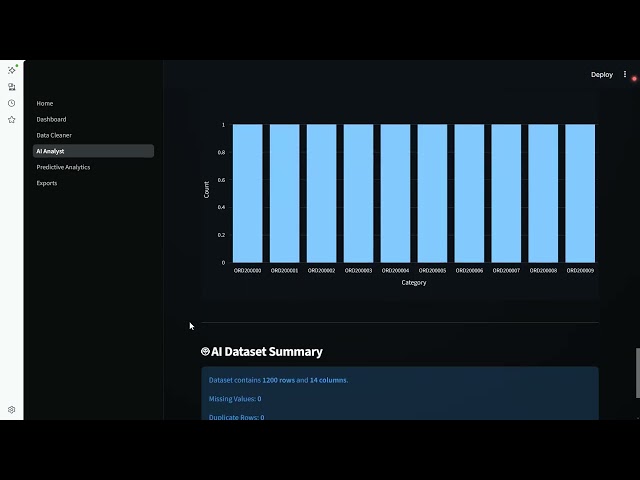Screen dimensions: 640x480
Task: Click the ORD200005 bar in chart
Action: click(432, 193)
